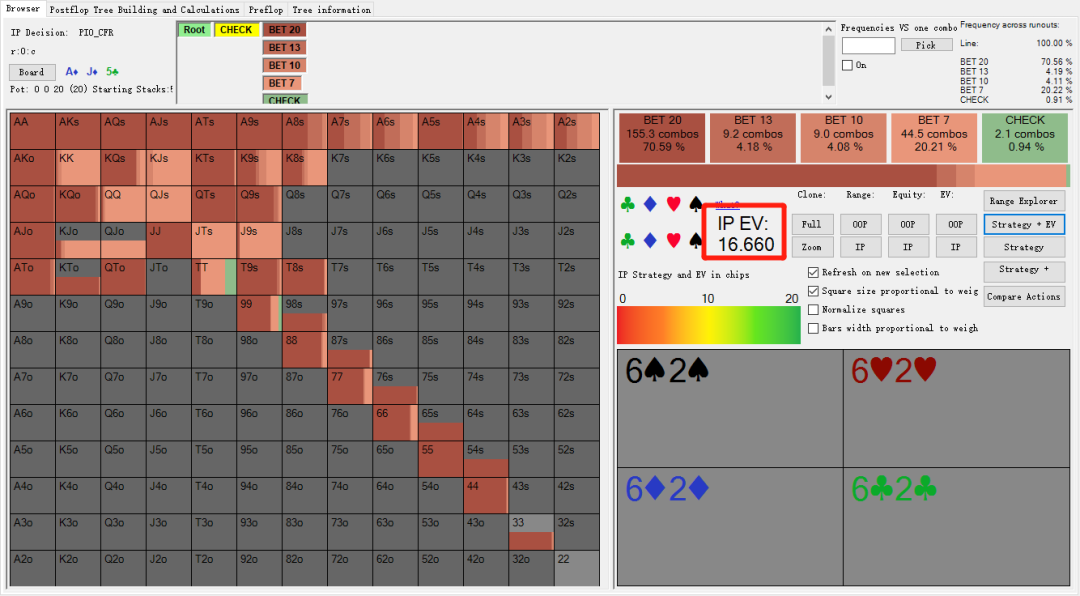
Task: Switch to the Browser tab
Action: (x=23, y=9)
